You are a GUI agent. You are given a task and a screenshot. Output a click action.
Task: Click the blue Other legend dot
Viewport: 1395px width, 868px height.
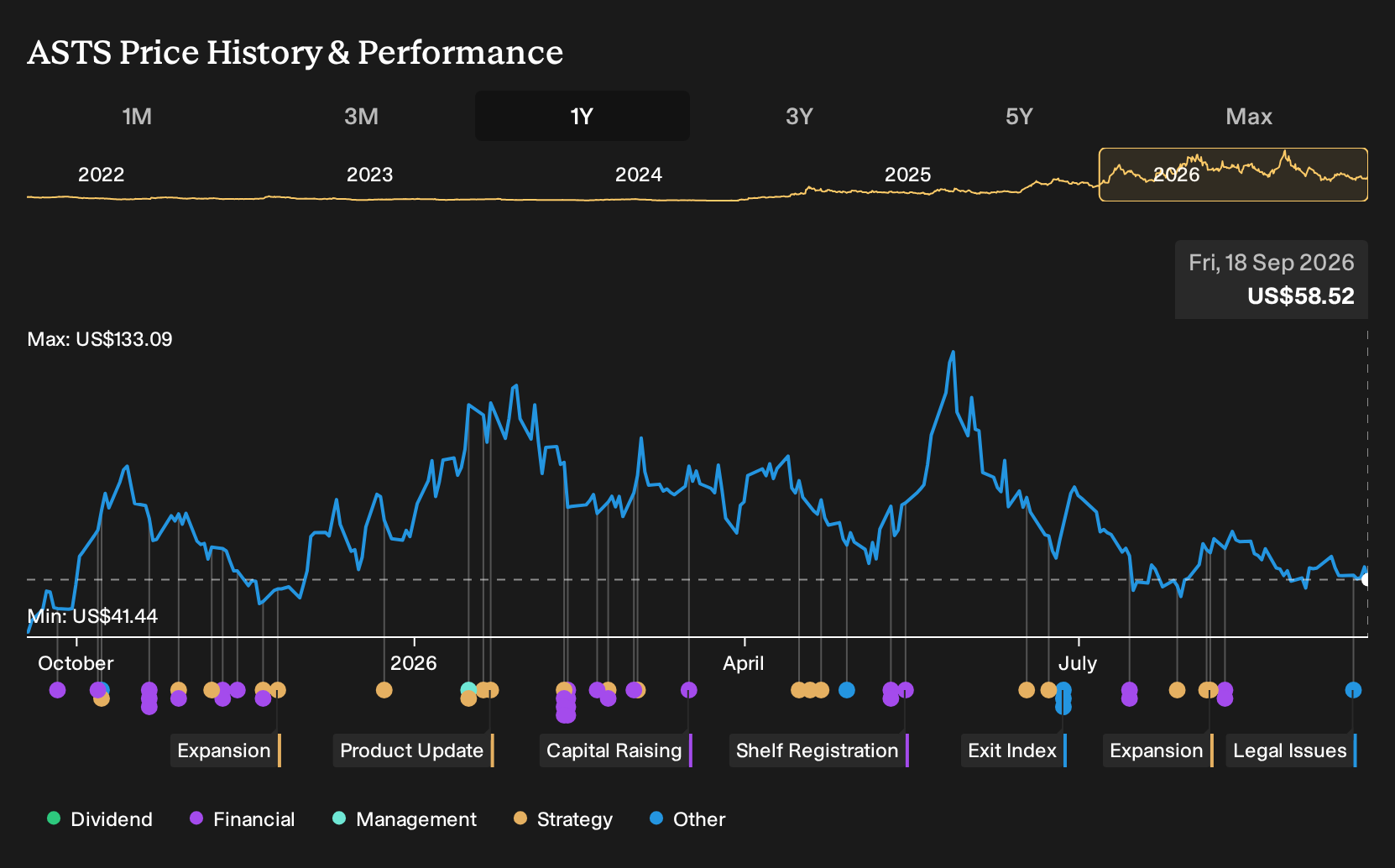click(656, 818)
